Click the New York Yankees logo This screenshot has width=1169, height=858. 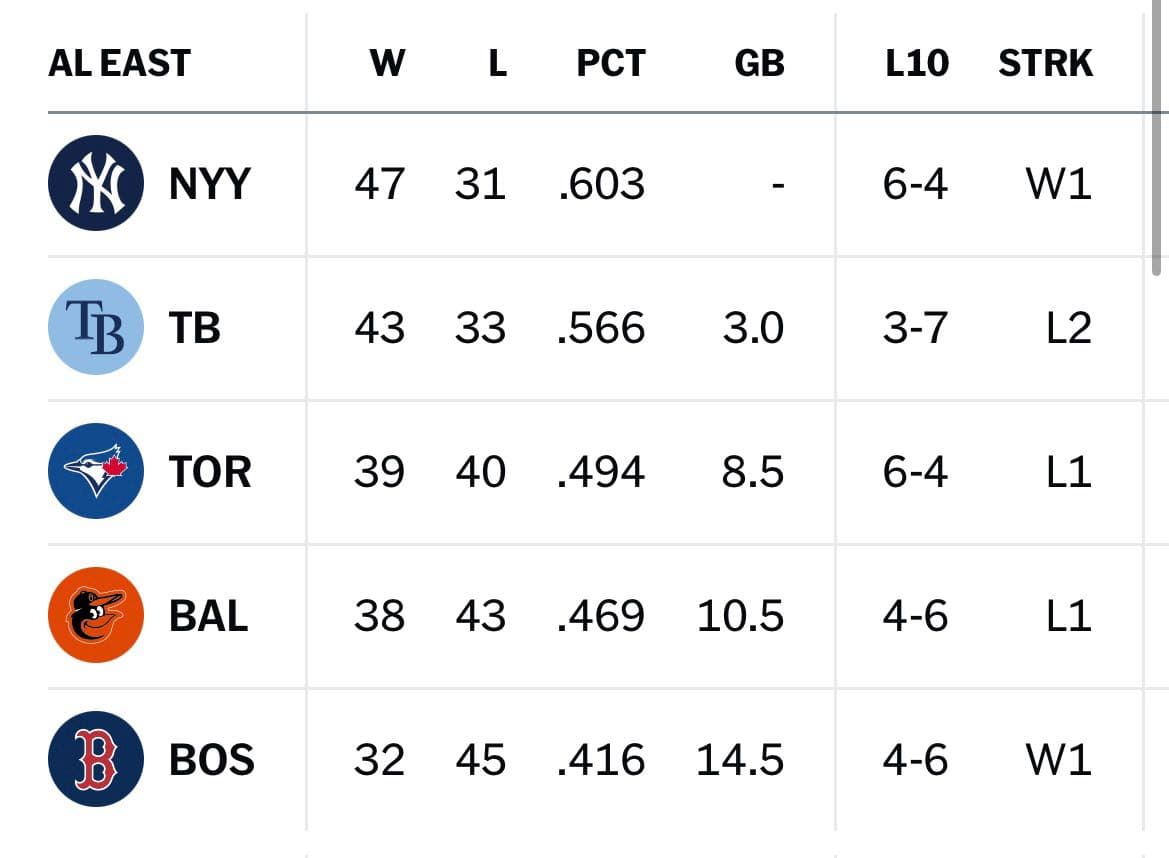(95, 183)
